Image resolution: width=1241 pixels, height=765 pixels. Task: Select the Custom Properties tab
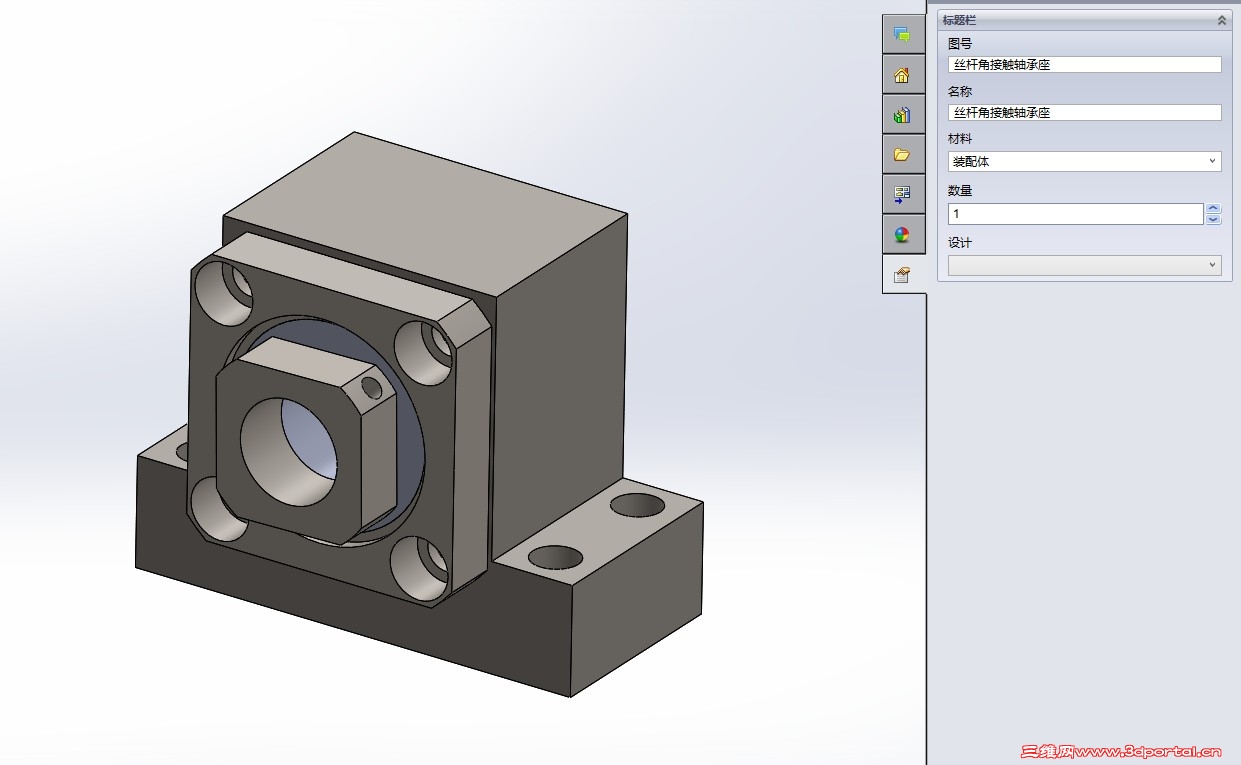[903, 274]
